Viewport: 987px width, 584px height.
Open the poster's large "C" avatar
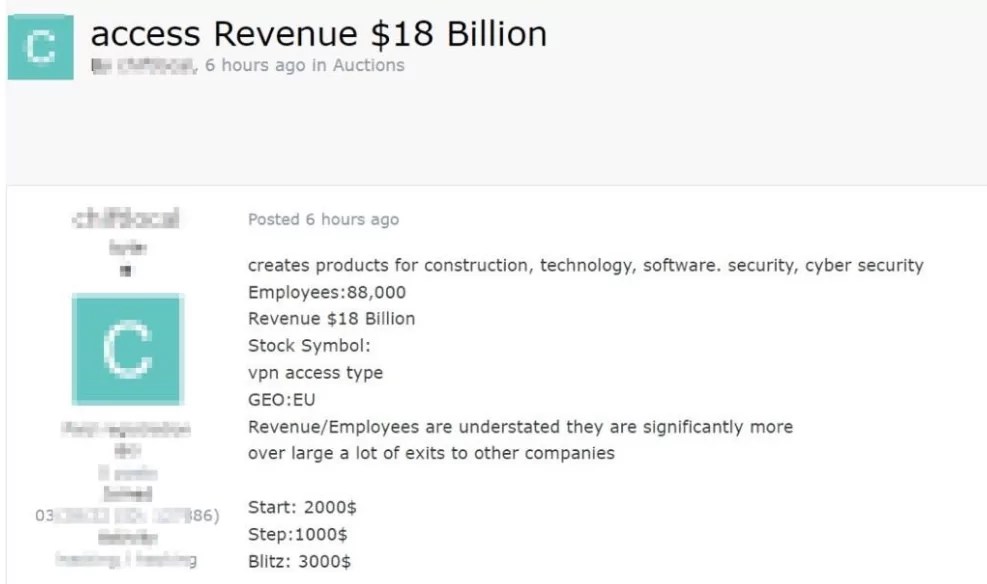[x=128, y=349]
